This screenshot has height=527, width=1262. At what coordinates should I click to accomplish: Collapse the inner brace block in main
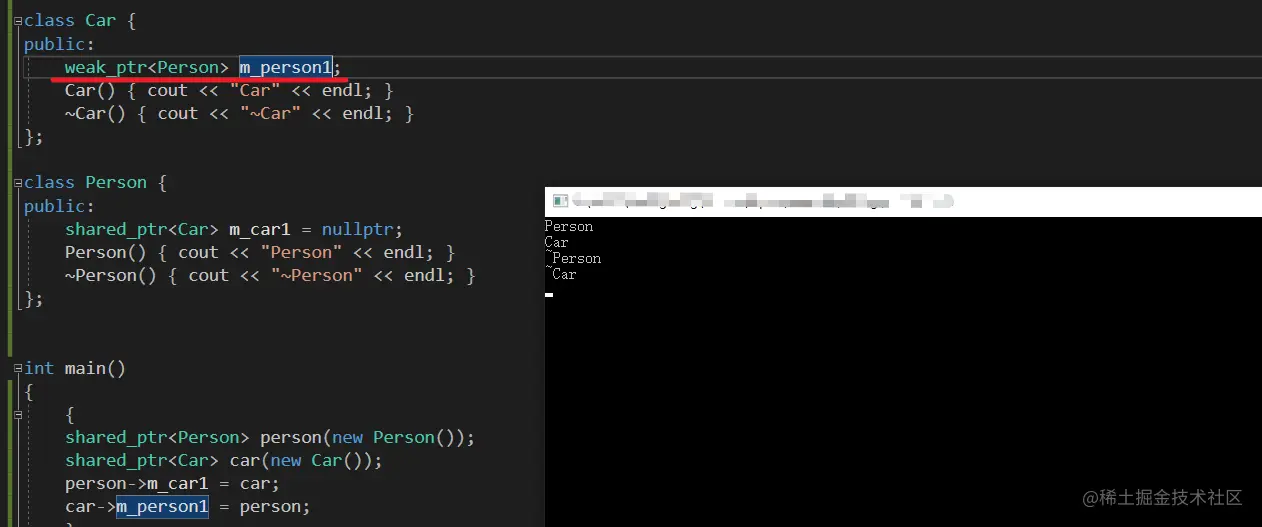[19, 414]
